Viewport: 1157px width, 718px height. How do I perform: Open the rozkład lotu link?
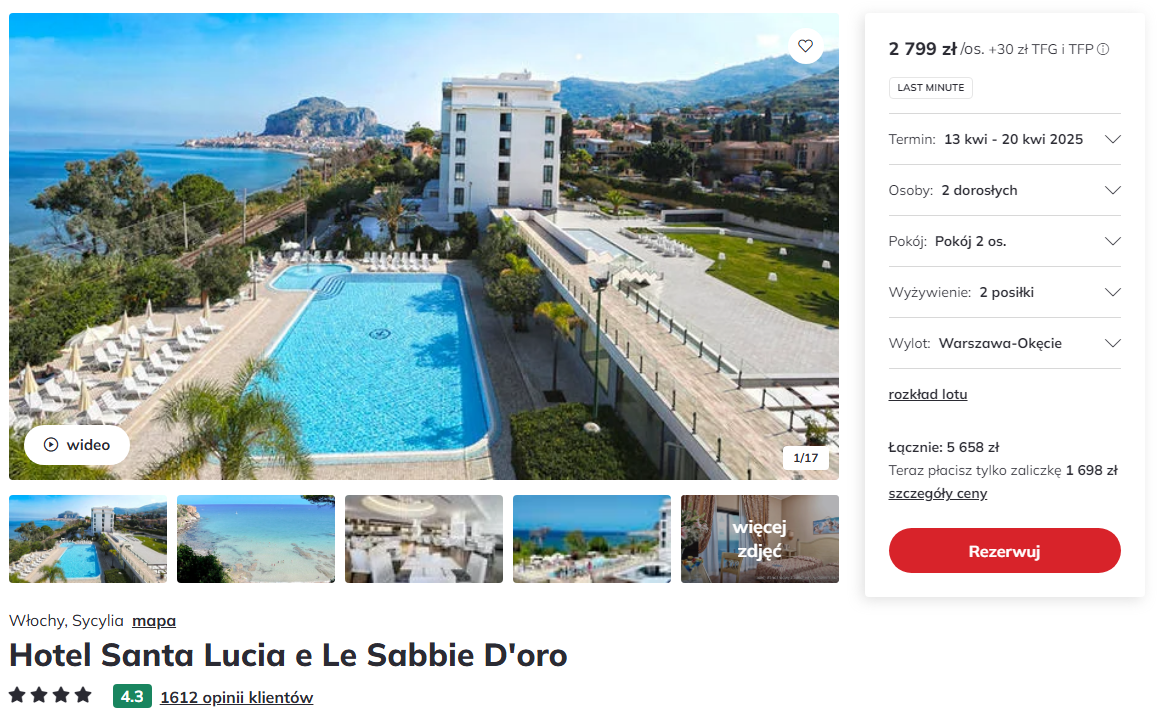click(928, 394)
